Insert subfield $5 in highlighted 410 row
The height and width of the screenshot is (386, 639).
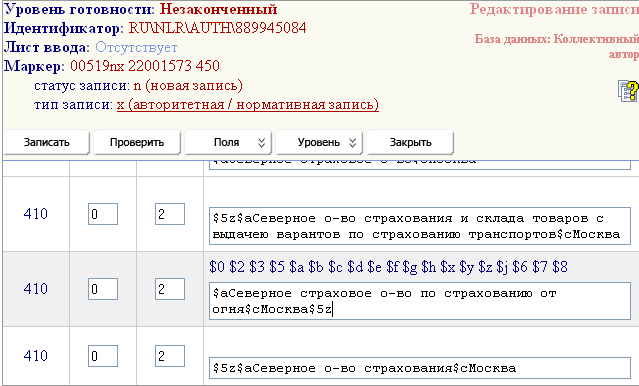277,267
